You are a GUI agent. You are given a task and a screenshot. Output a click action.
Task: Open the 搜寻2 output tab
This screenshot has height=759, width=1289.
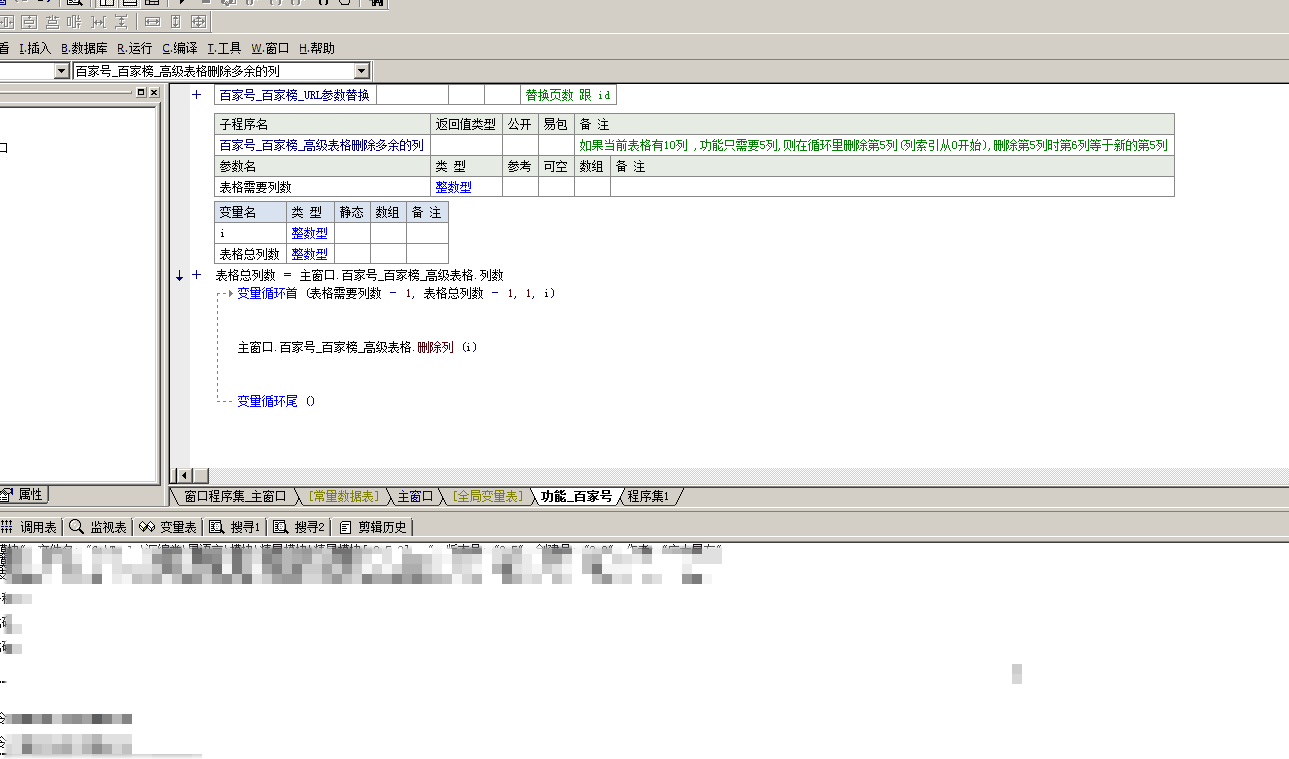[x=300, y=527]
